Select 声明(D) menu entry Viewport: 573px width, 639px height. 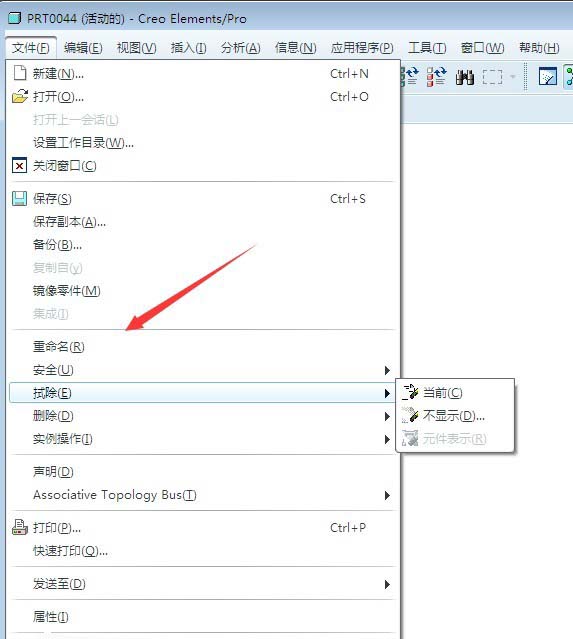click(203, 472)
